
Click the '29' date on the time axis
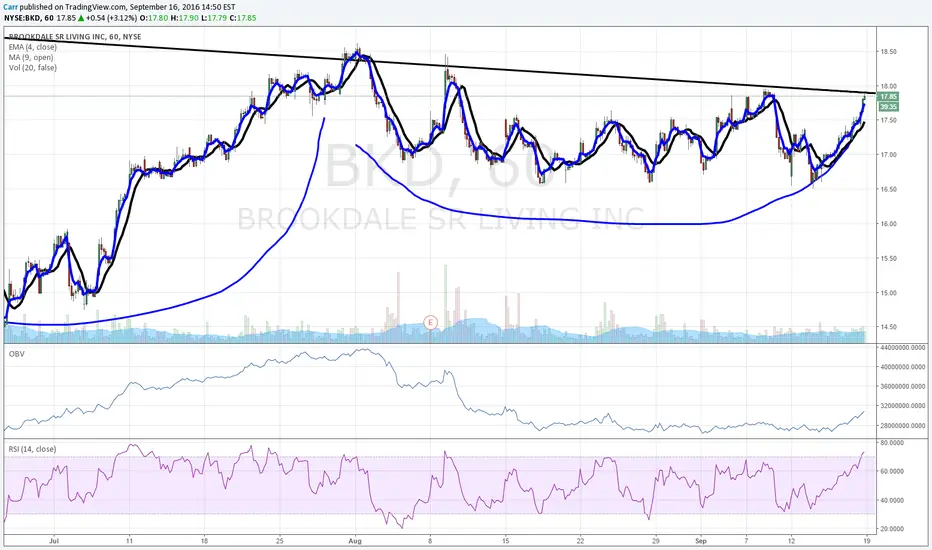(x=656, y=541)
